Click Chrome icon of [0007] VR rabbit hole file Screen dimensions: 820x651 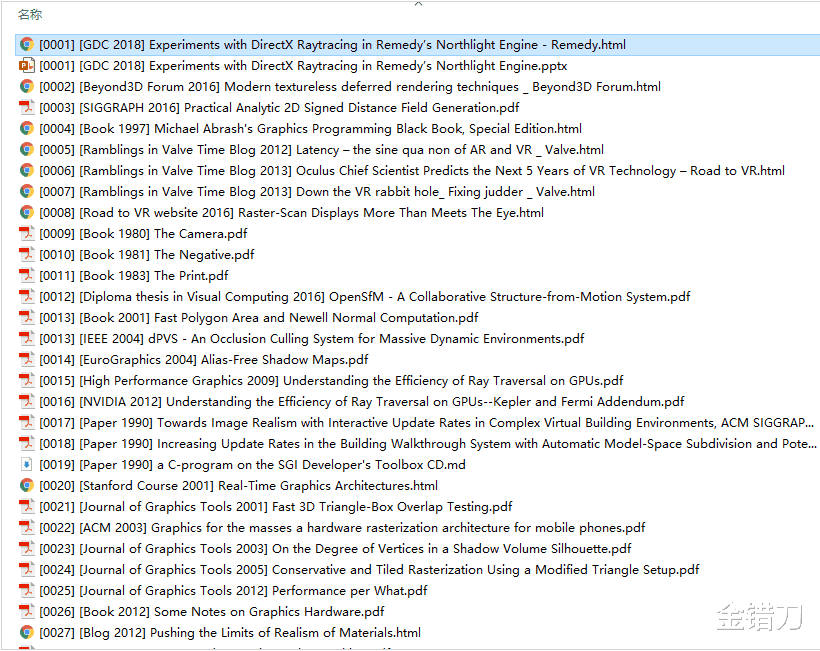pos(27,191)
